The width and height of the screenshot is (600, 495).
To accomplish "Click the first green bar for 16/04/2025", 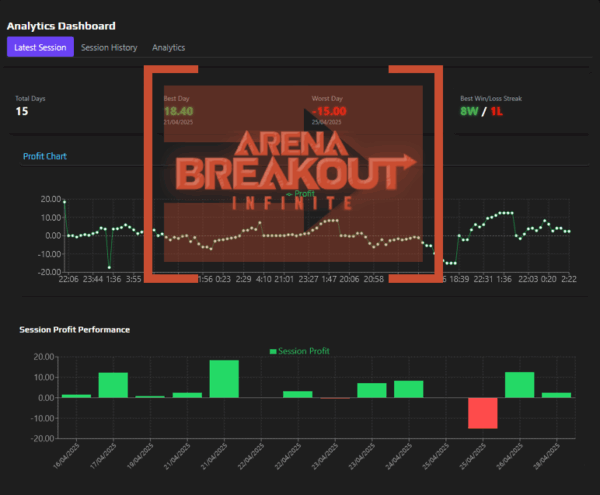I will tap(76, 396).
